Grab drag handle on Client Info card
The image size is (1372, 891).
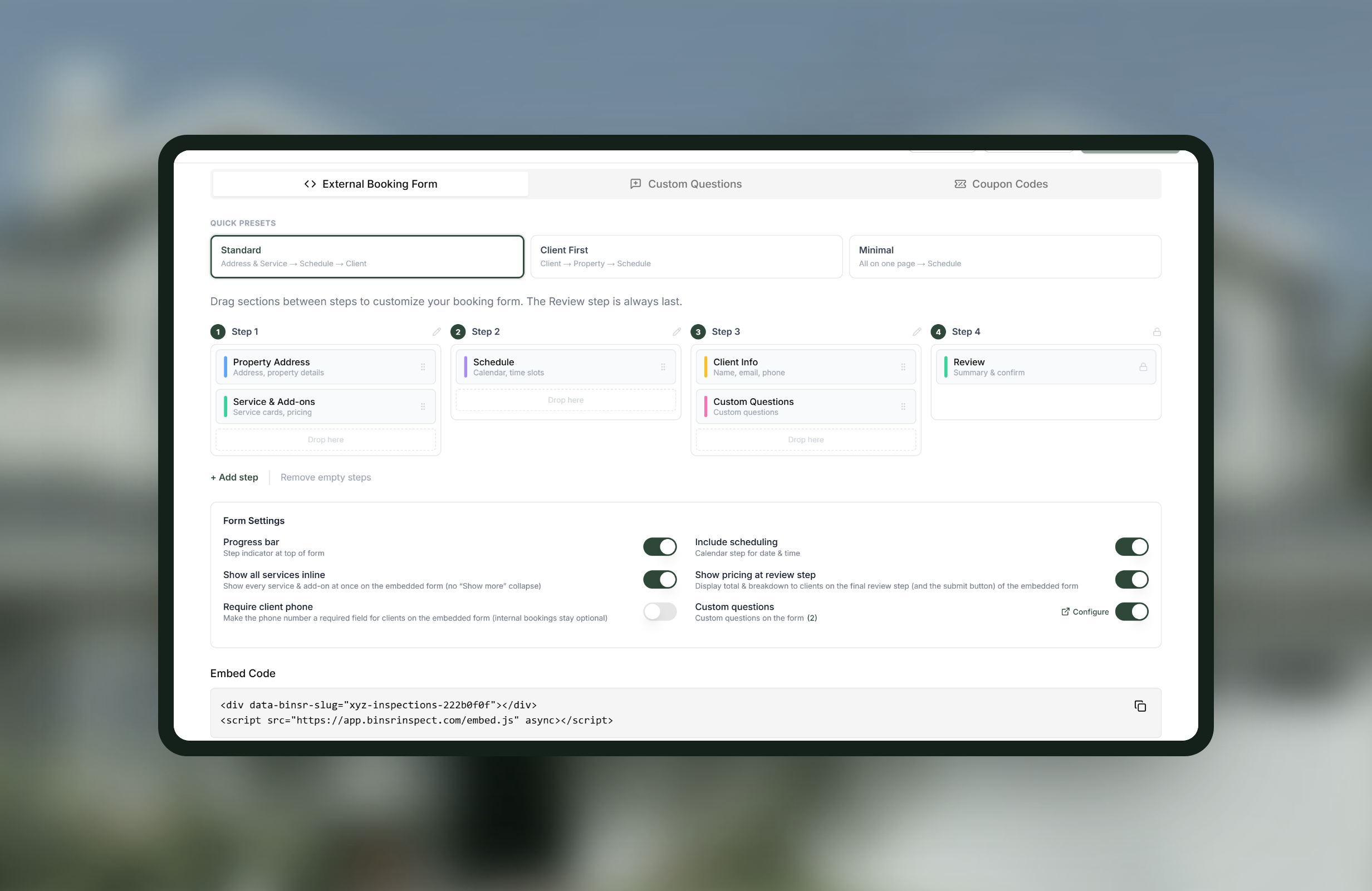tap(903, 367)
